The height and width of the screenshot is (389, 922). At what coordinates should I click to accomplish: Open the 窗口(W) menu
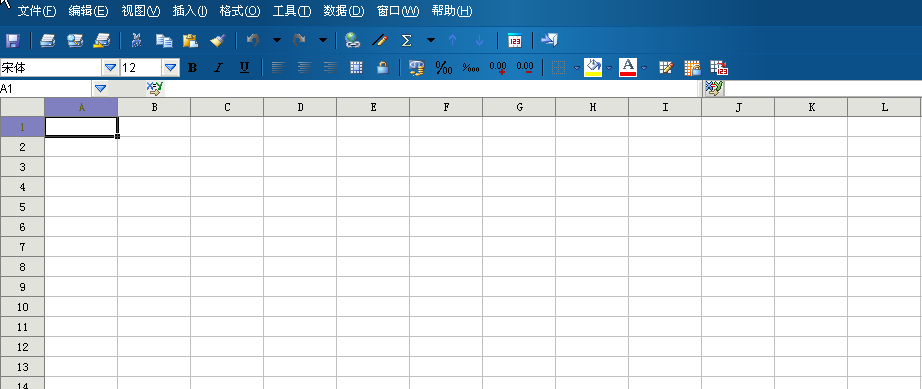point(398,11)
